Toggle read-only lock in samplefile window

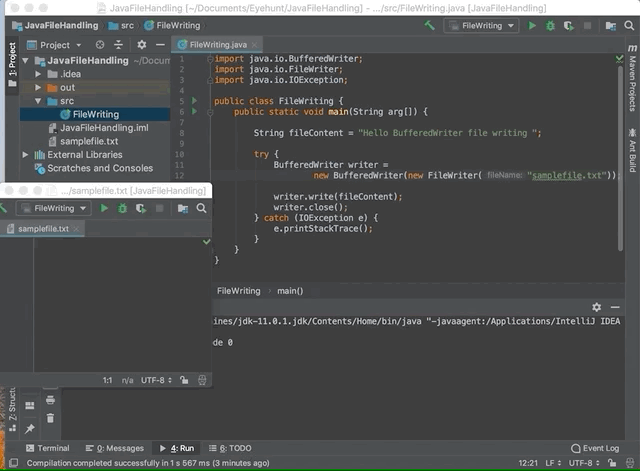click(x=184, y=380)
